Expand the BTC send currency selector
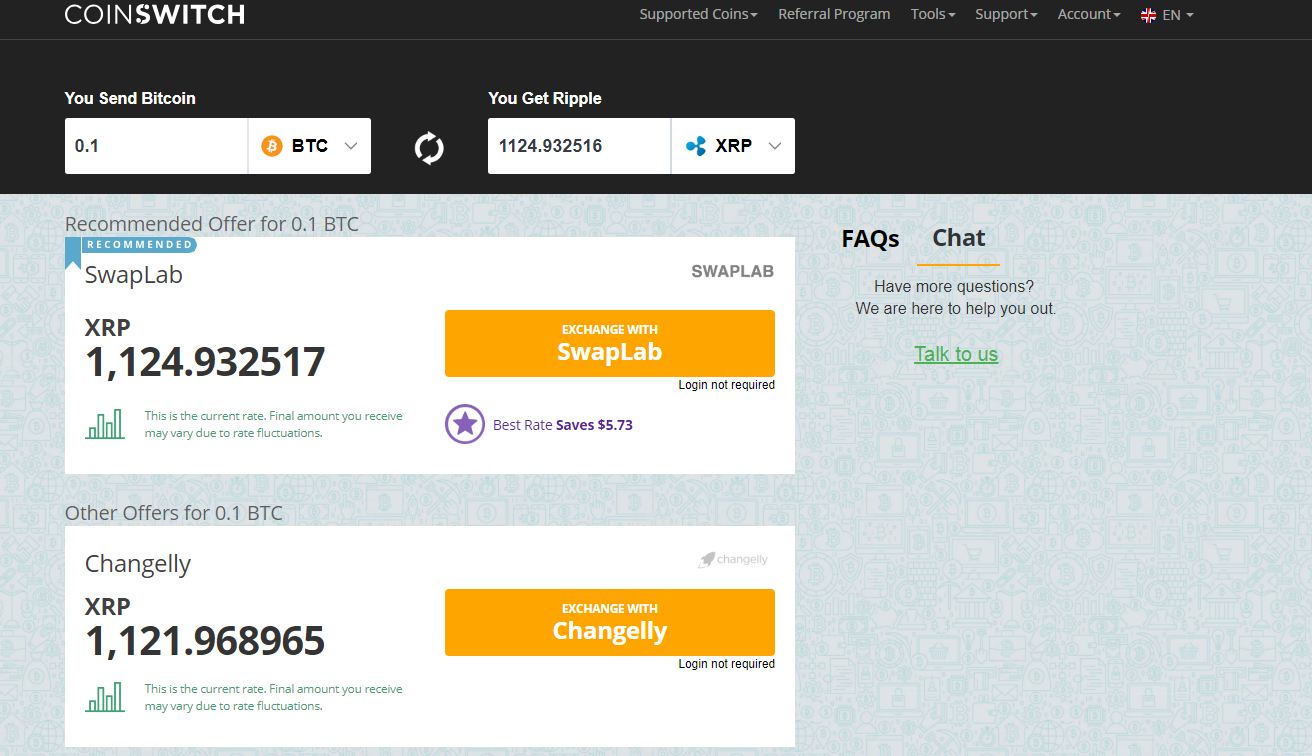This screenshot has height=756, width=1312. (x=309, y=146)
